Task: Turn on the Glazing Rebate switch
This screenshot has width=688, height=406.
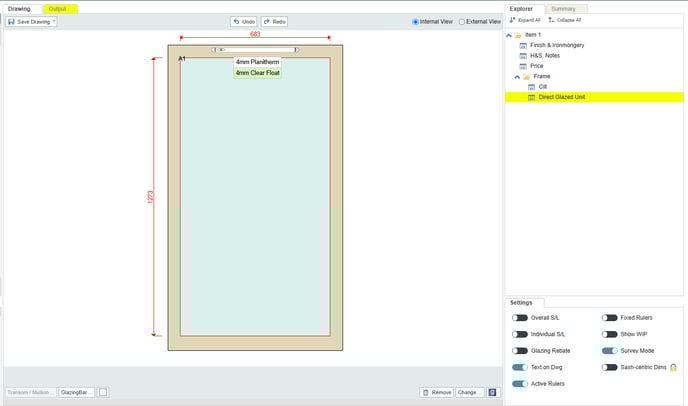Action: click(x=519, y=351)
